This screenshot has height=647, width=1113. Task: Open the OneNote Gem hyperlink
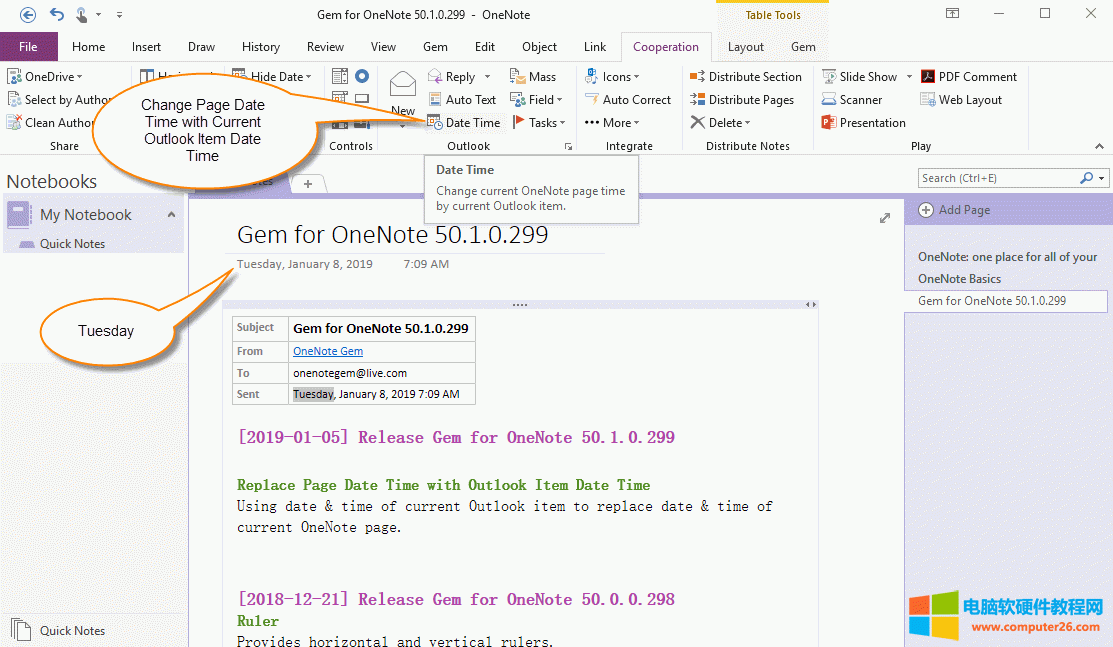328,350
